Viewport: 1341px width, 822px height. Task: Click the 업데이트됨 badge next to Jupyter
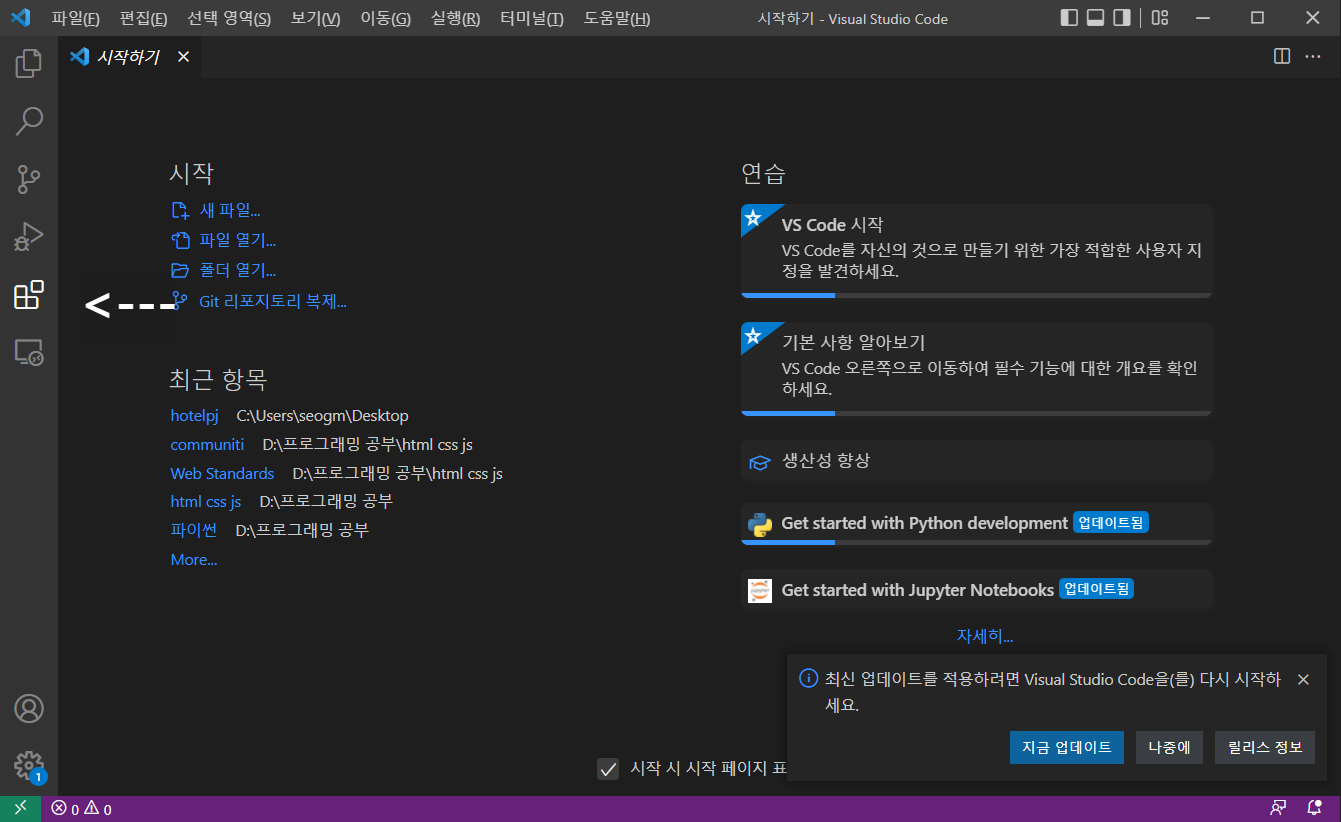point(1096,589)
